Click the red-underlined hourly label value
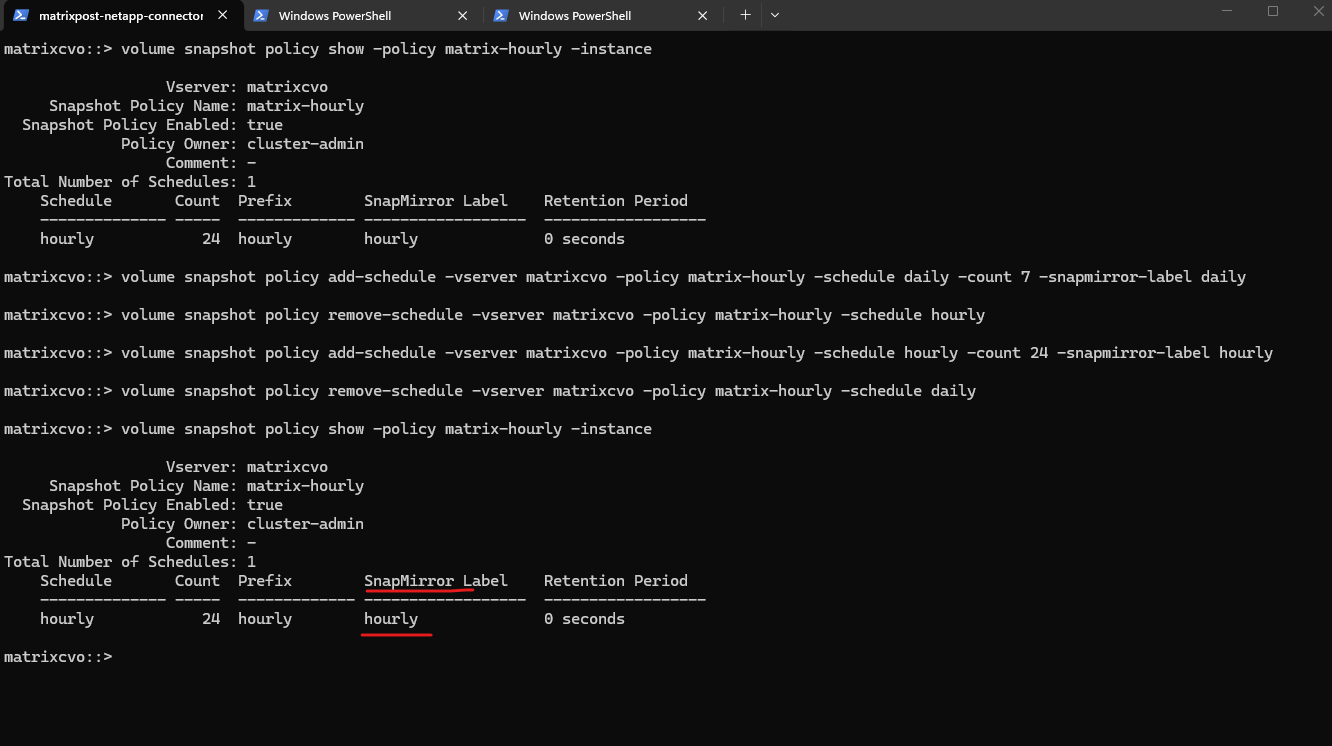This screenshot has width=1332, height=746. click(391, 619)
